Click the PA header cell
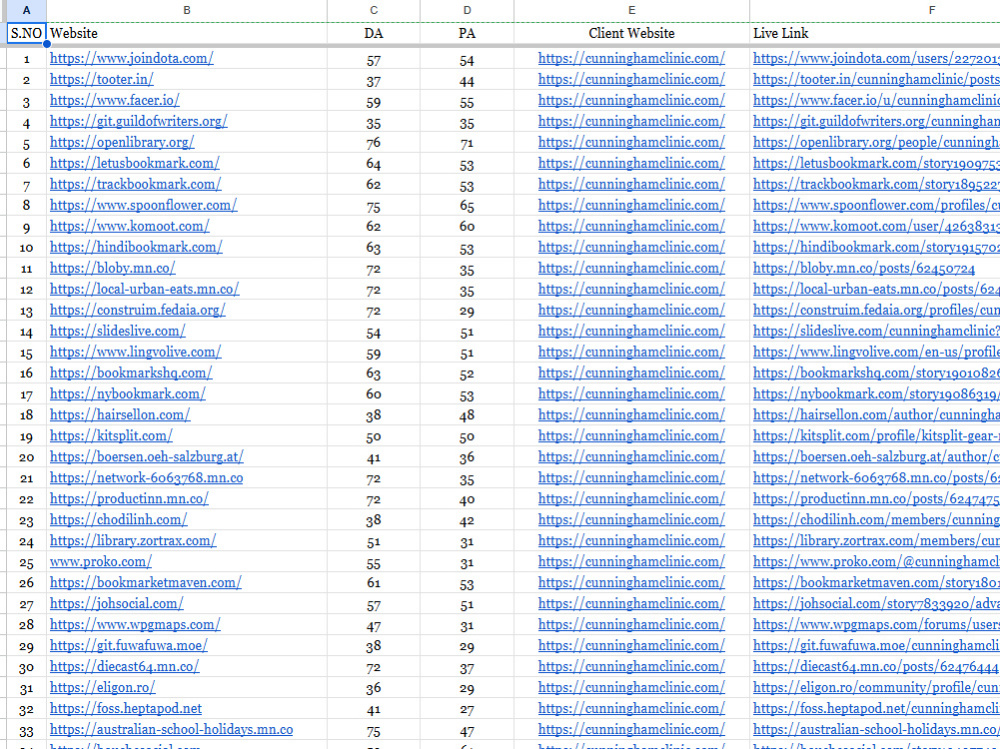This screenshot has width=1000, height=749. [467, 33]
